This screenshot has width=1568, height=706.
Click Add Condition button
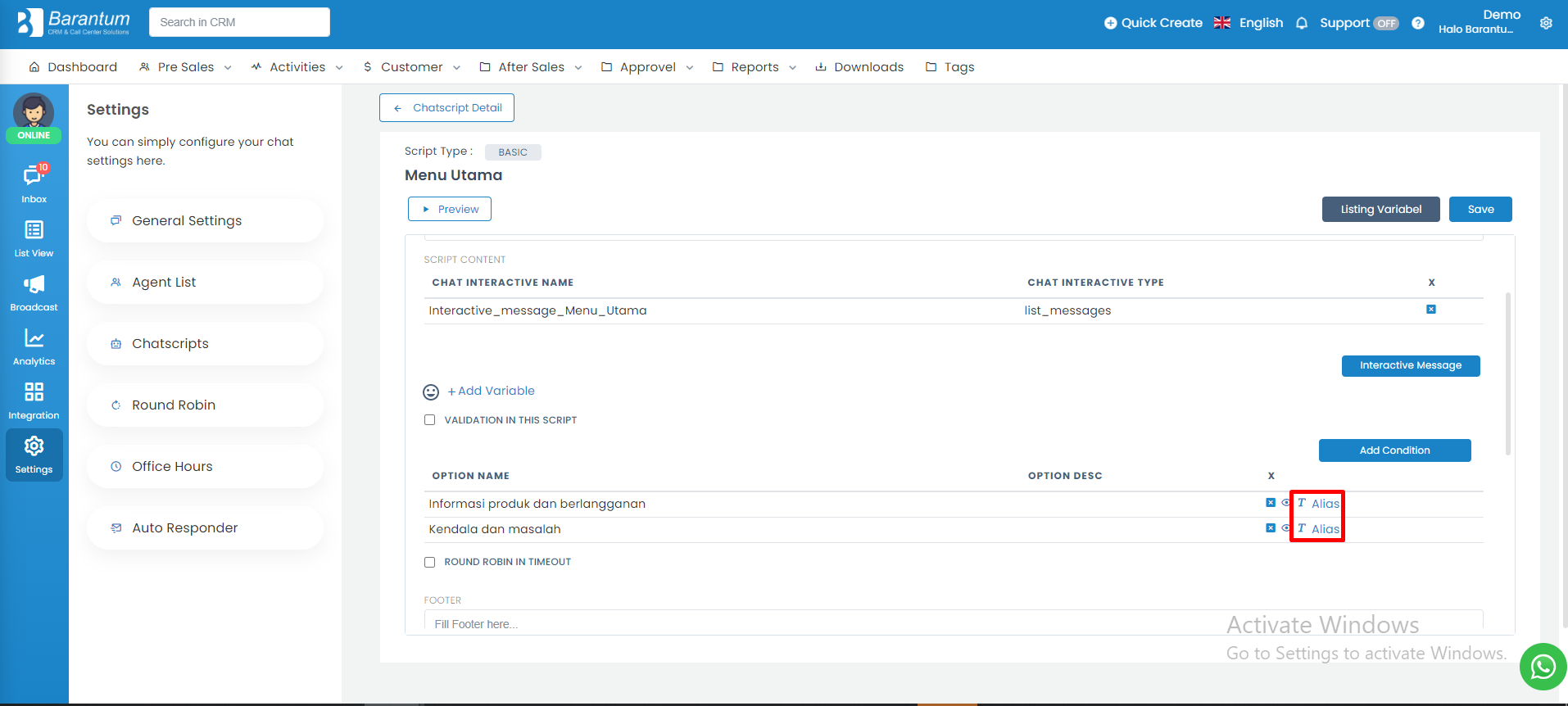tap(1394, 450)
